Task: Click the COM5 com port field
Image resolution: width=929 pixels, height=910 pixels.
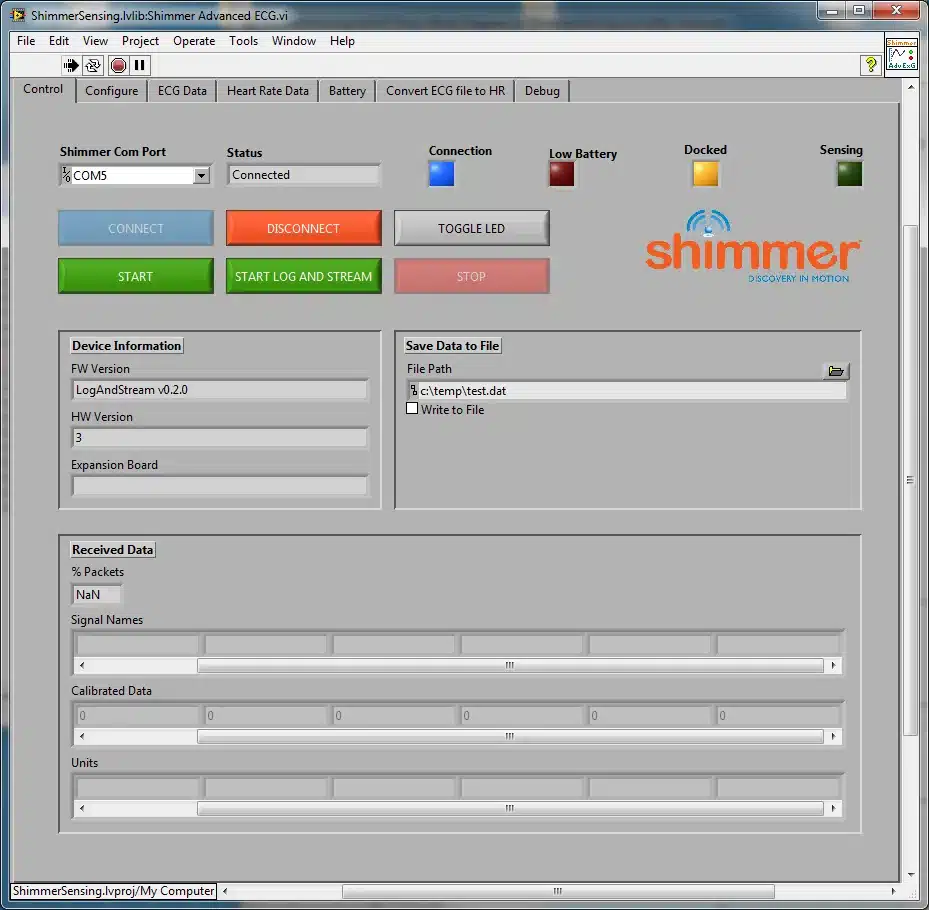Action: (133, 175)
